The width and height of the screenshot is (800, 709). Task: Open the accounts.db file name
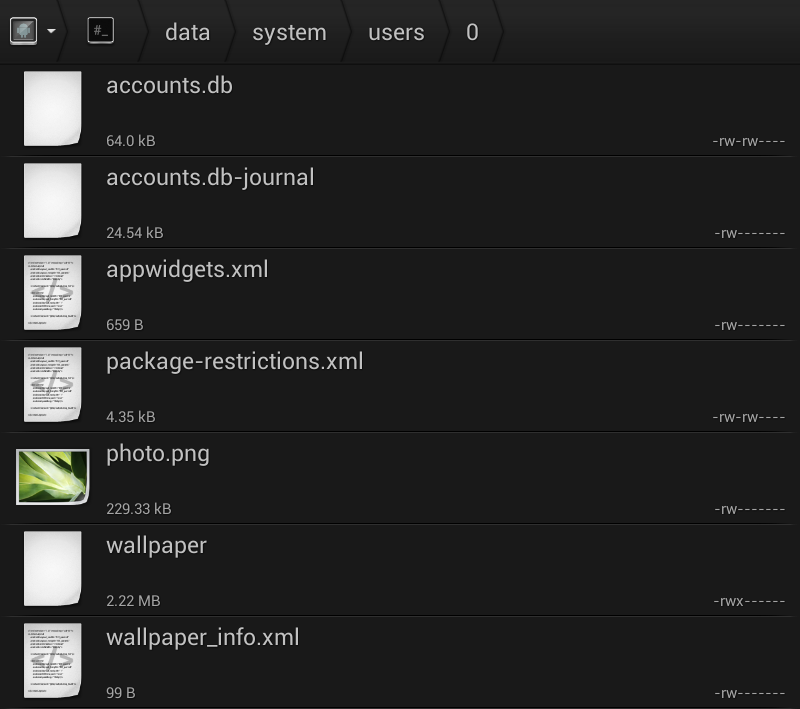169,86
